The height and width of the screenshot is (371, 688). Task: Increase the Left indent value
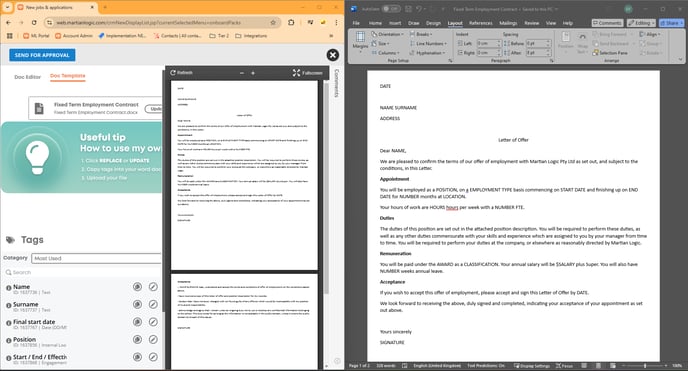[x=499, y=42]
